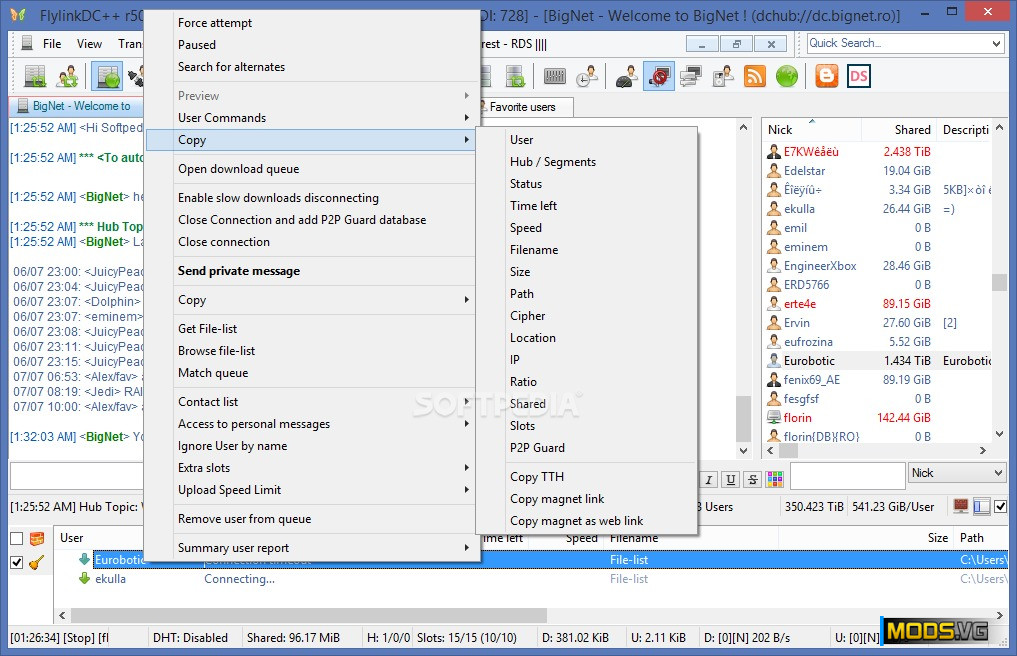Click the green globe toolbar icon
Viewport: 1017px width, 656px height.
[787, 76]
